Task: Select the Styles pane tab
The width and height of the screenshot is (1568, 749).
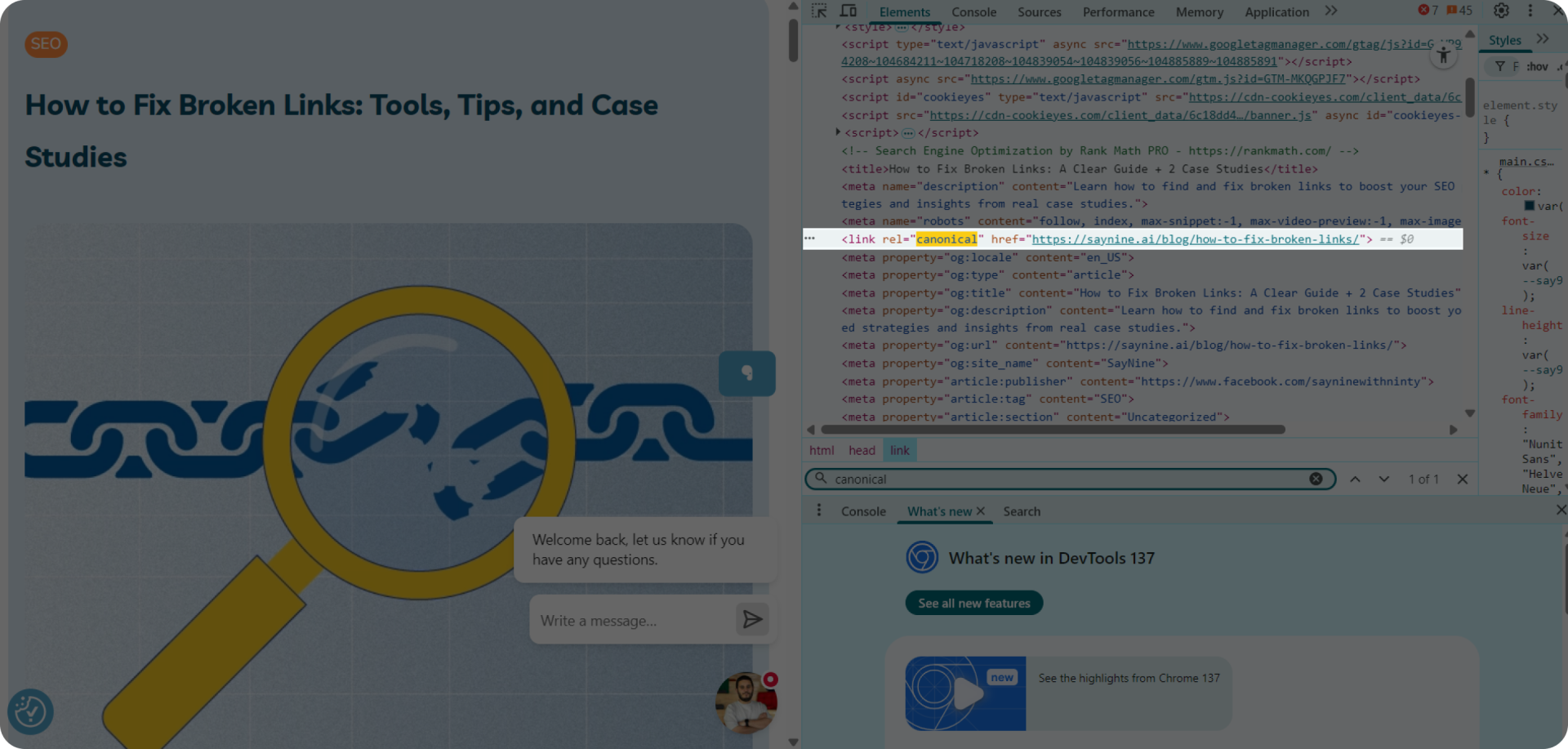Action: click(x=1504, y=40)
